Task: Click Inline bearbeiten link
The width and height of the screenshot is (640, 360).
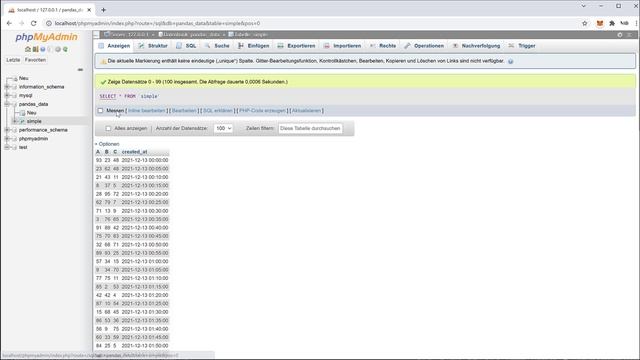Action: [147, 111]
